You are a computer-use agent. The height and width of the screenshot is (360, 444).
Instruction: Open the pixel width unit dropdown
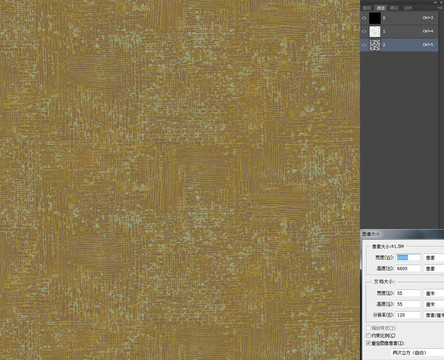pyautogui.click(x=434, y=257)
